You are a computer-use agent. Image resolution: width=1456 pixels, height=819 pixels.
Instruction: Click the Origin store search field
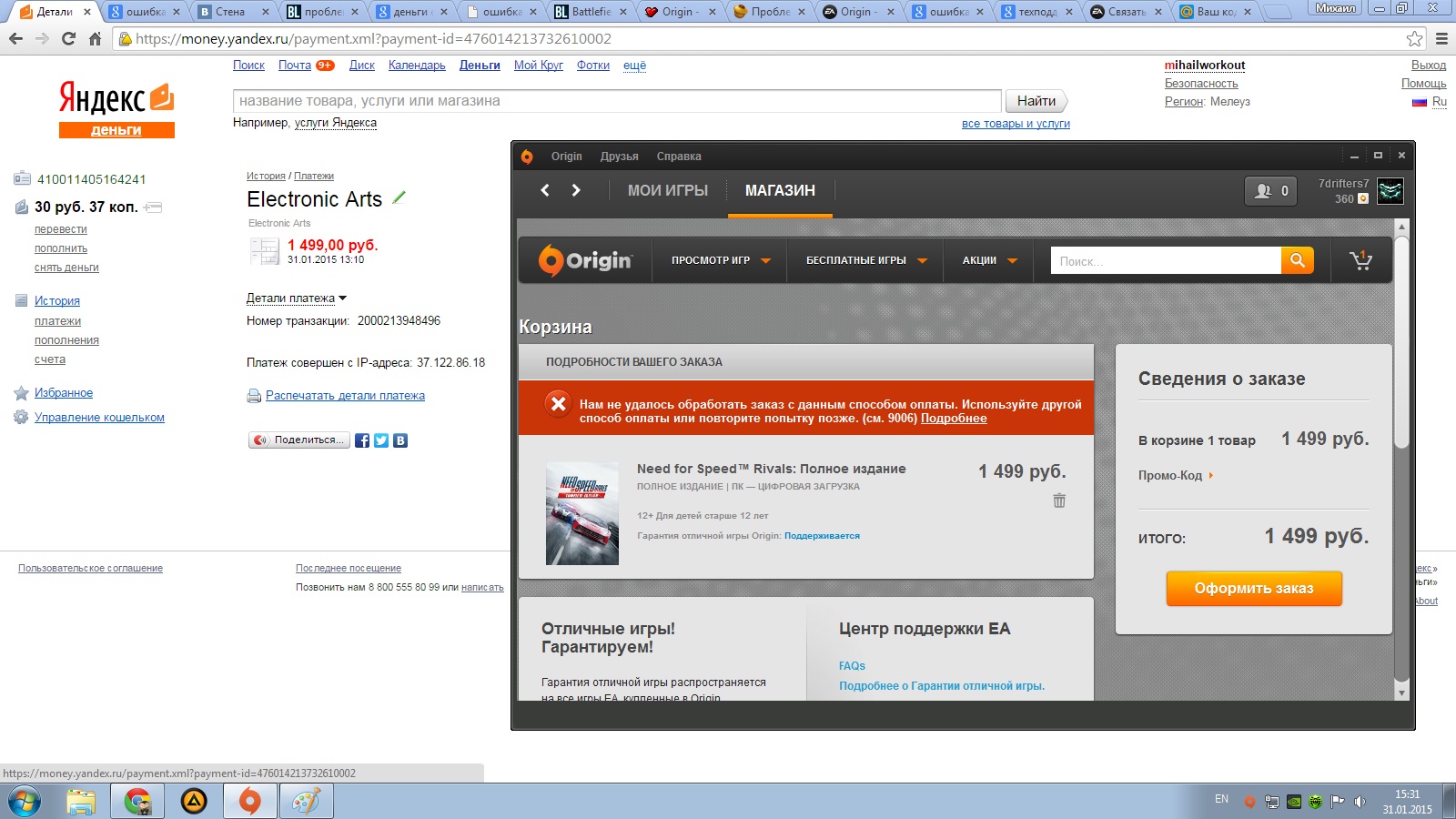1166,260
